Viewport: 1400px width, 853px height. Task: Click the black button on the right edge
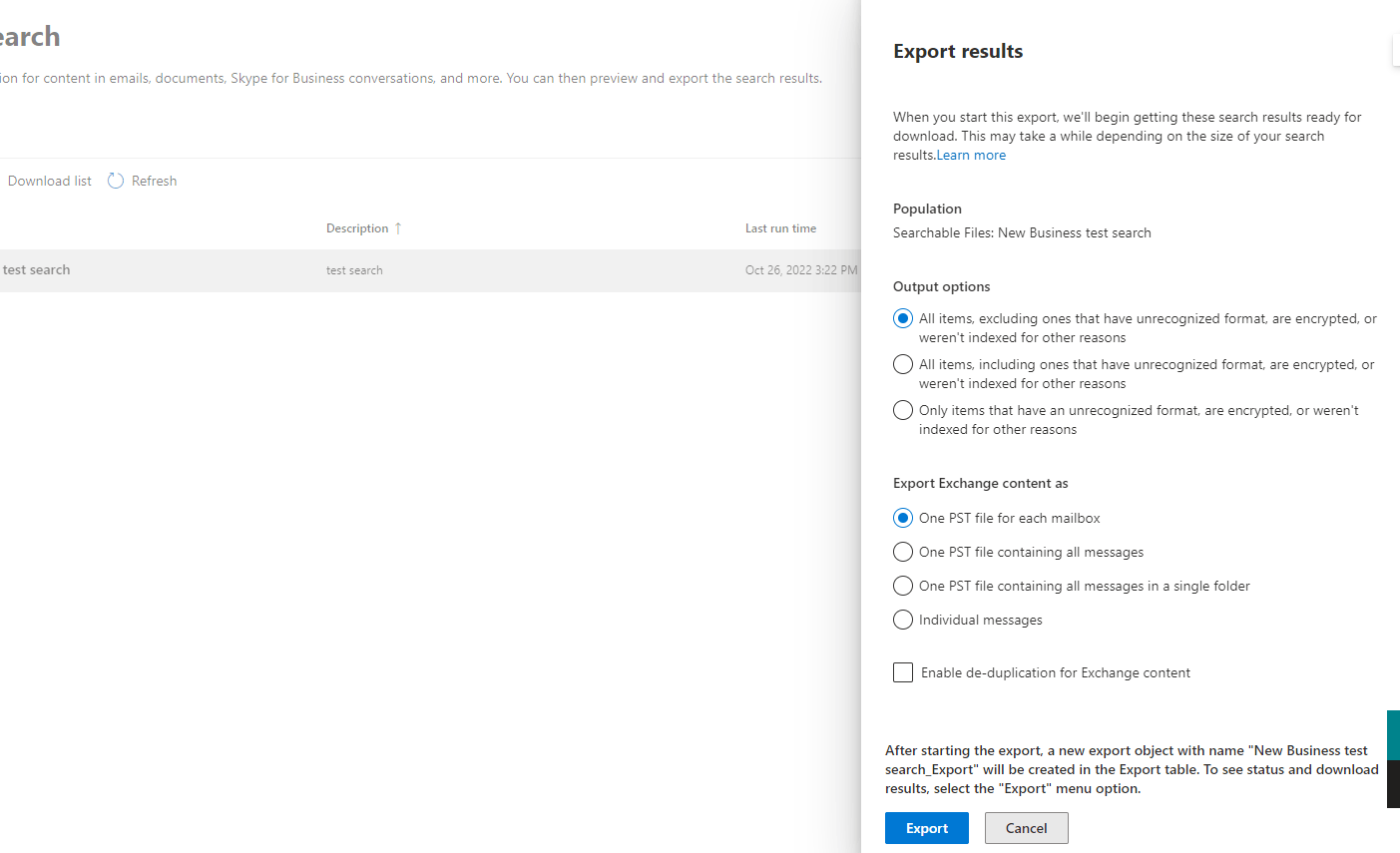[1393, 784]
